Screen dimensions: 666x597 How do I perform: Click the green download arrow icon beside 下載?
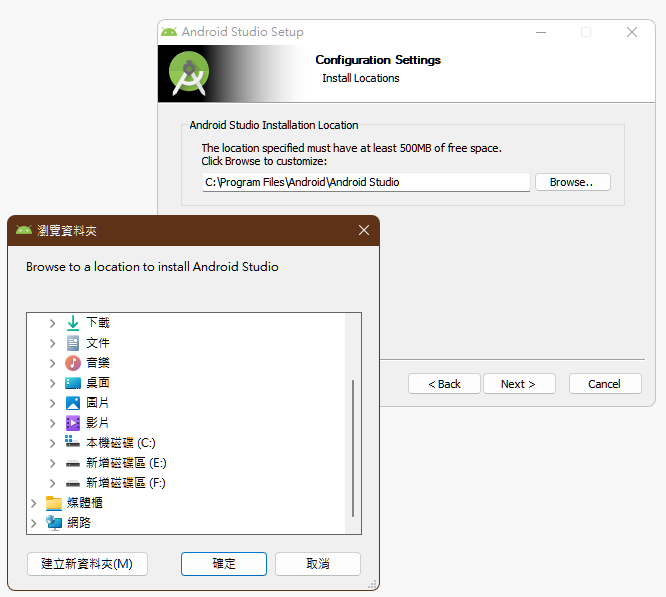[x=73, y=323]
